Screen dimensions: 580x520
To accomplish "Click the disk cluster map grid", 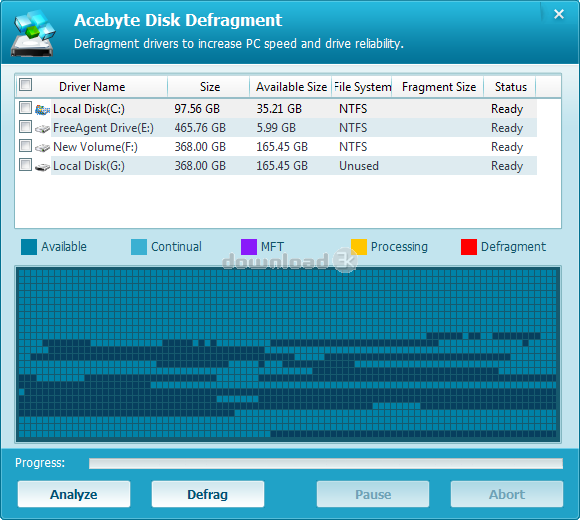I will pyautogui.click(x=288, y=354).
